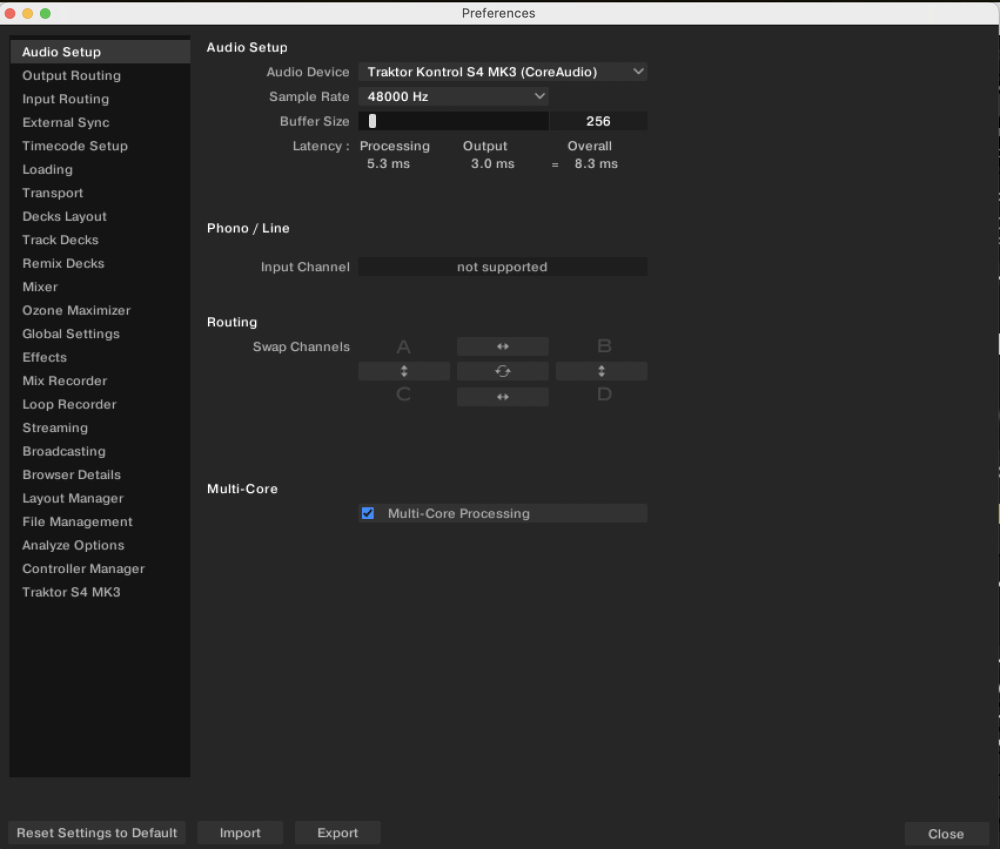
Task: Click Reset Settings to Default button
Action: (97, 833)
